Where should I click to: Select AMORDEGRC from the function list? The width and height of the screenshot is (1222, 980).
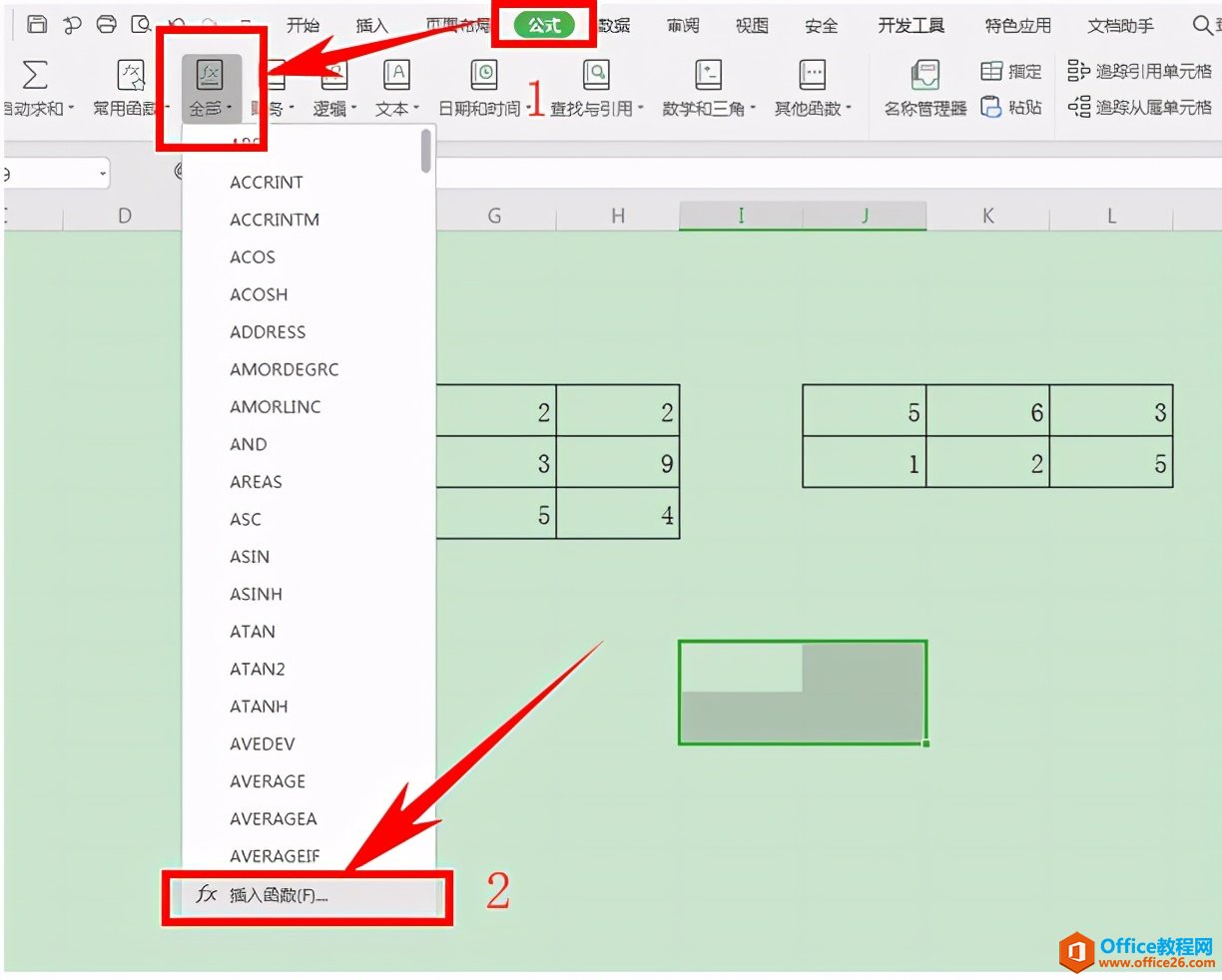click(285, 369)
